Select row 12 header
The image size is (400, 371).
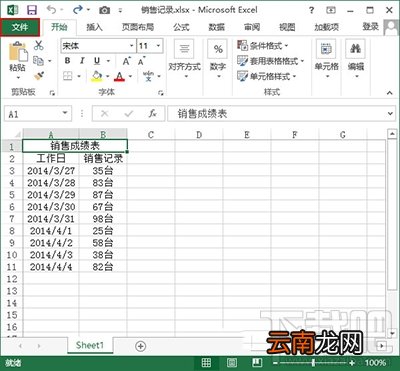tap(12, 279)
